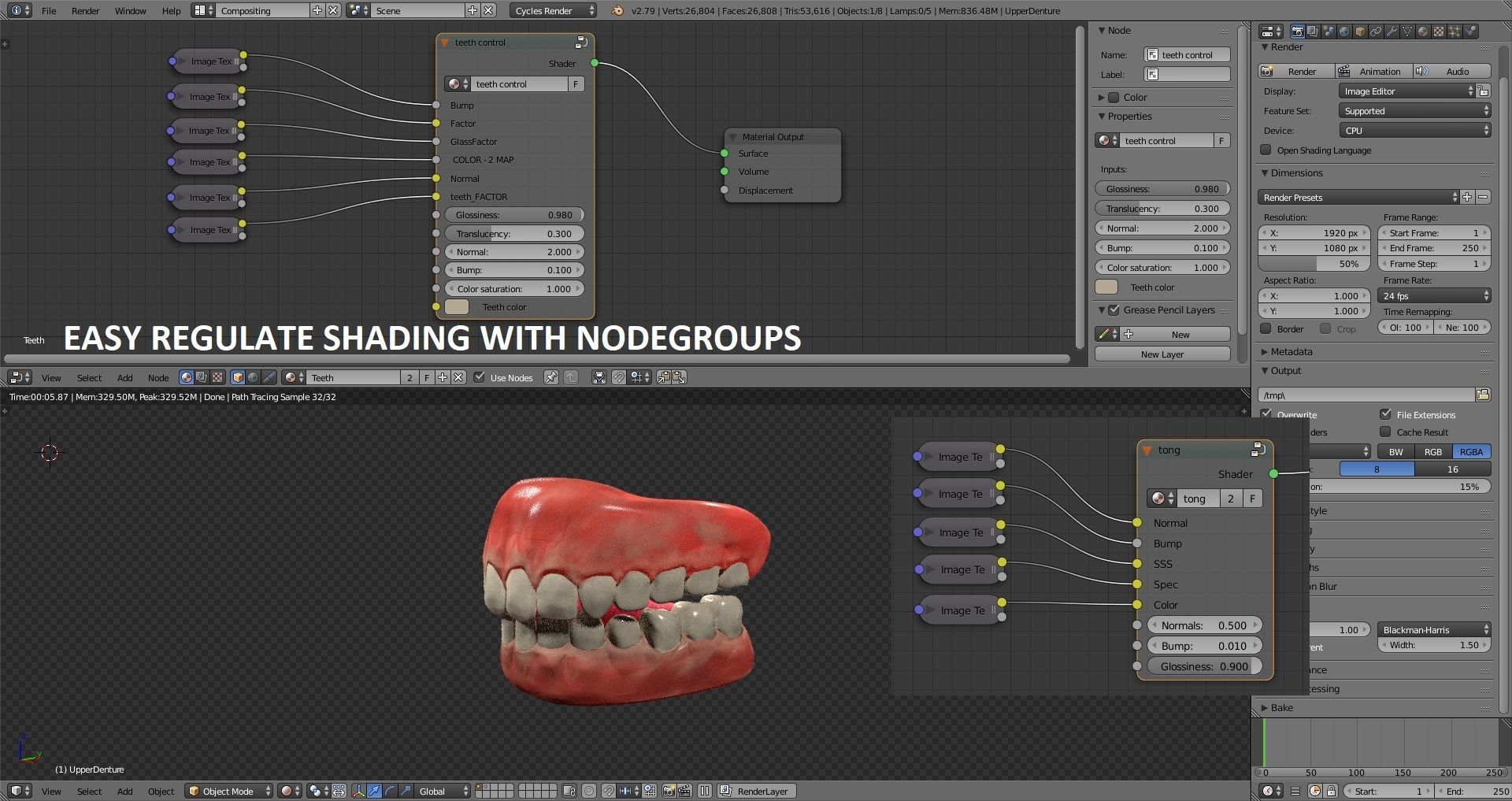Adjust the Glossiness 0.980 slider in Properties
The width and height of the screenshot is (1512, 801).
point(1162,189)
